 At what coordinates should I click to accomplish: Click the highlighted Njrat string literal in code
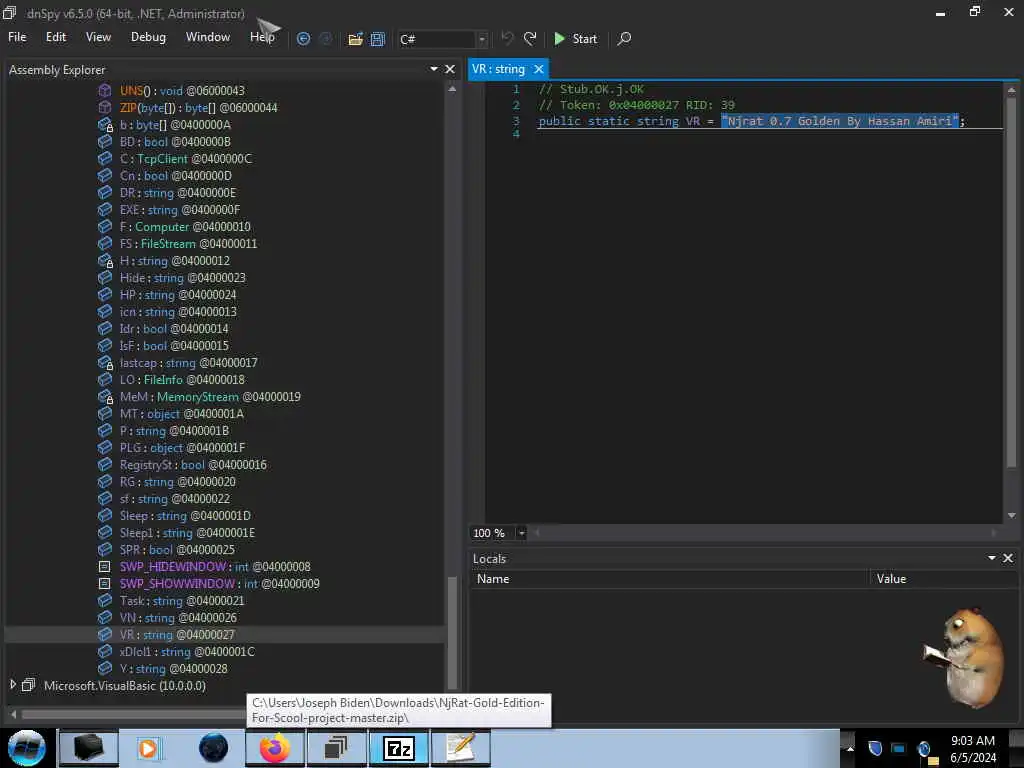(839, 121)
